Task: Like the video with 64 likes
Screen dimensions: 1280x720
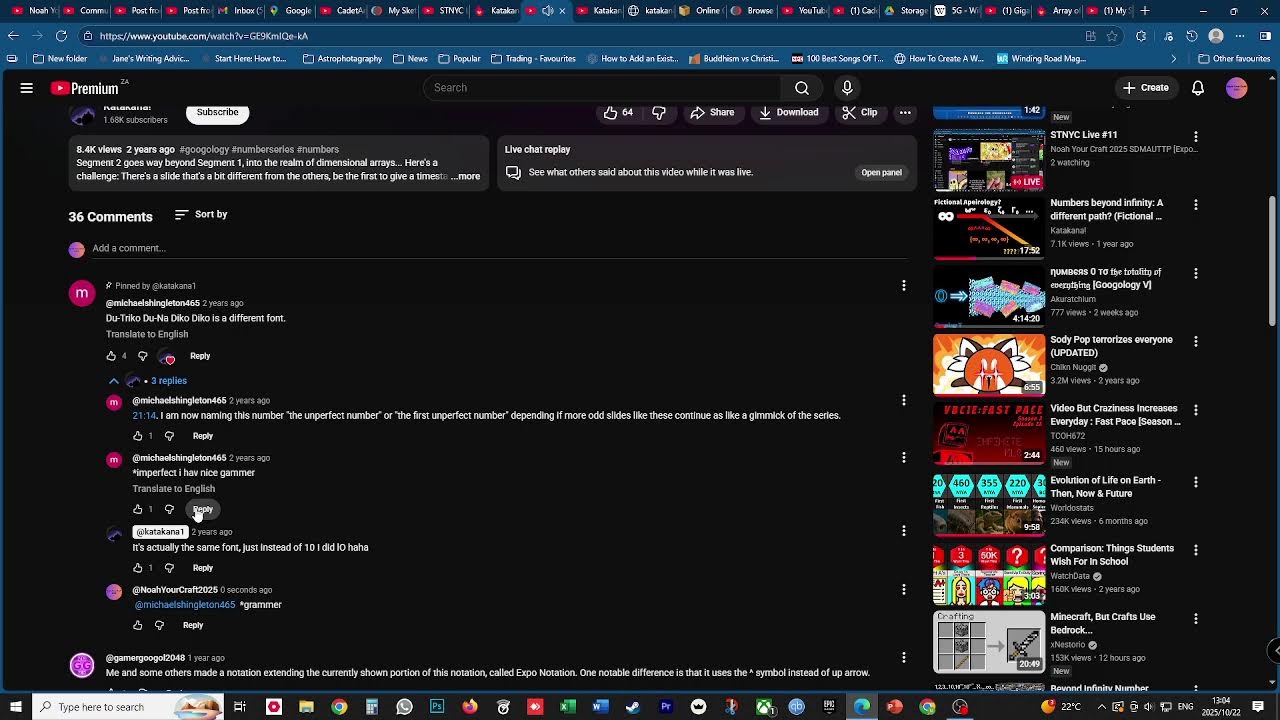Action: [x=619, y=113]
